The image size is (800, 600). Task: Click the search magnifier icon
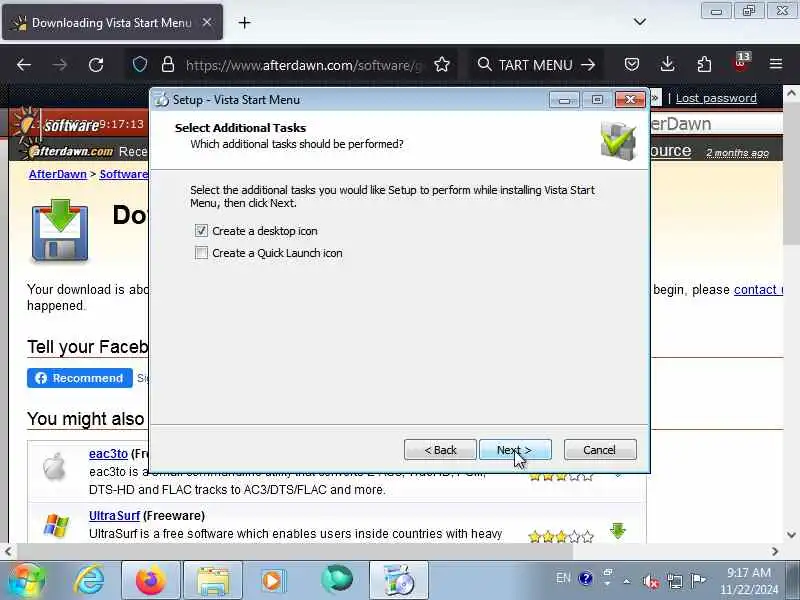tap(484, 64)
